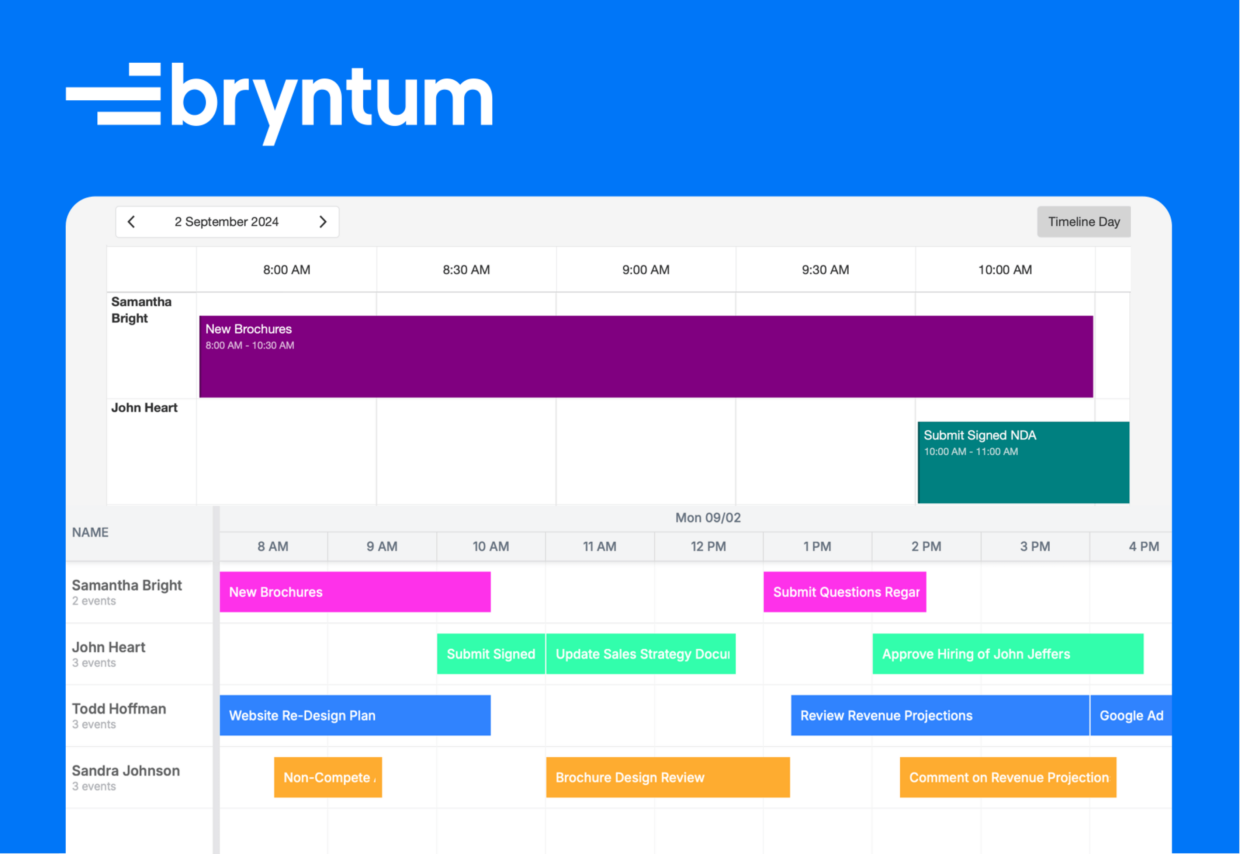Click the Mon 09/02 date header
The width and height of the screenshot is (1240, 854).
point(708,518)
